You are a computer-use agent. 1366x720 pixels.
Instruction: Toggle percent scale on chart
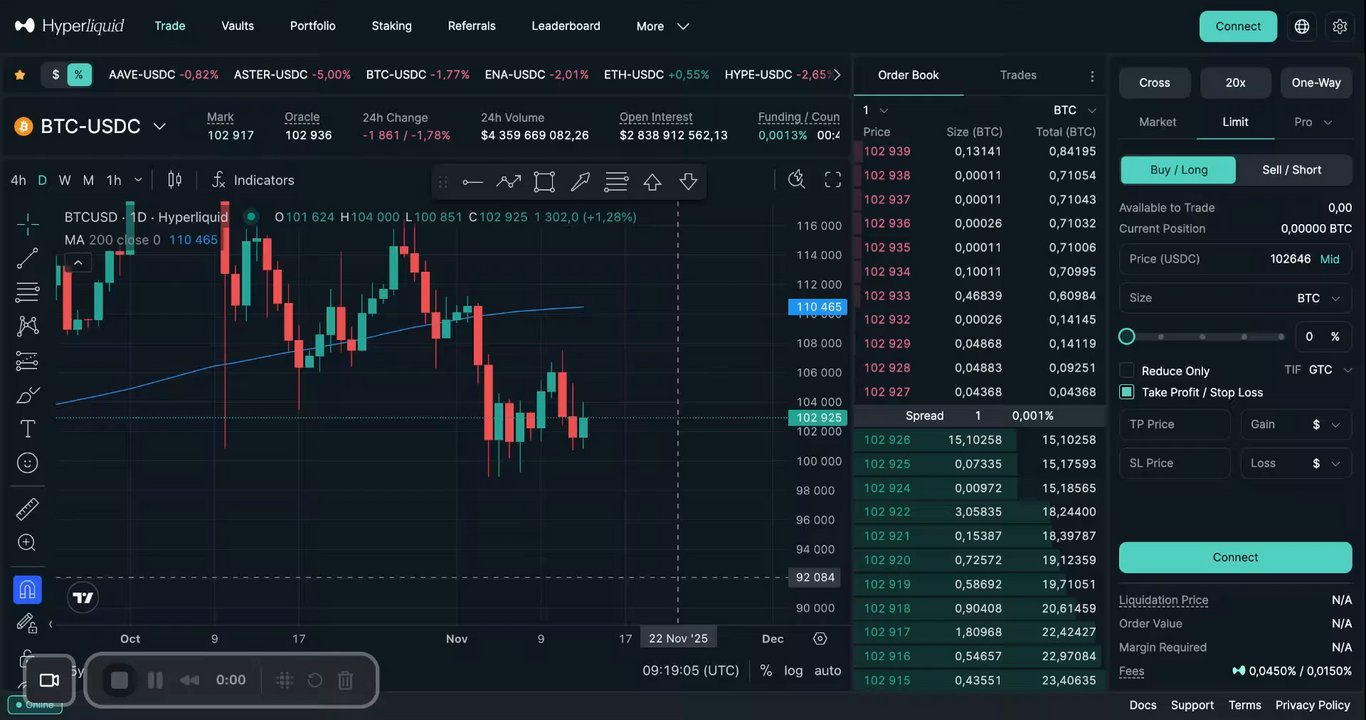766,671
